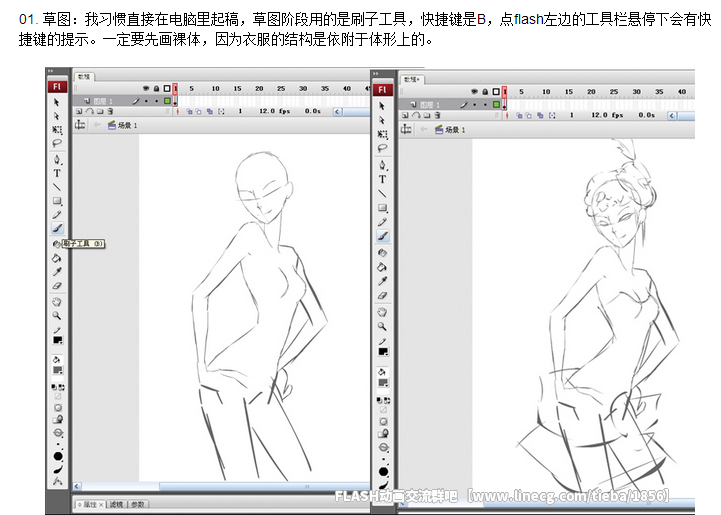Select the Eyedropper tool in left Flash window

point(57,272)
